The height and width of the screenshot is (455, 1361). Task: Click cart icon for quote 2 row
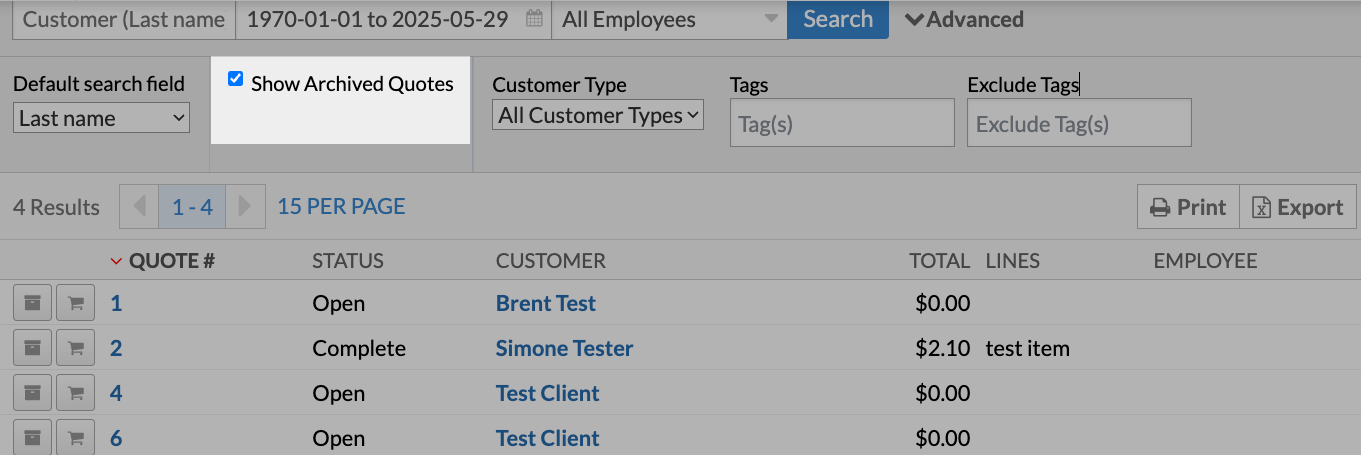point(75,348)
